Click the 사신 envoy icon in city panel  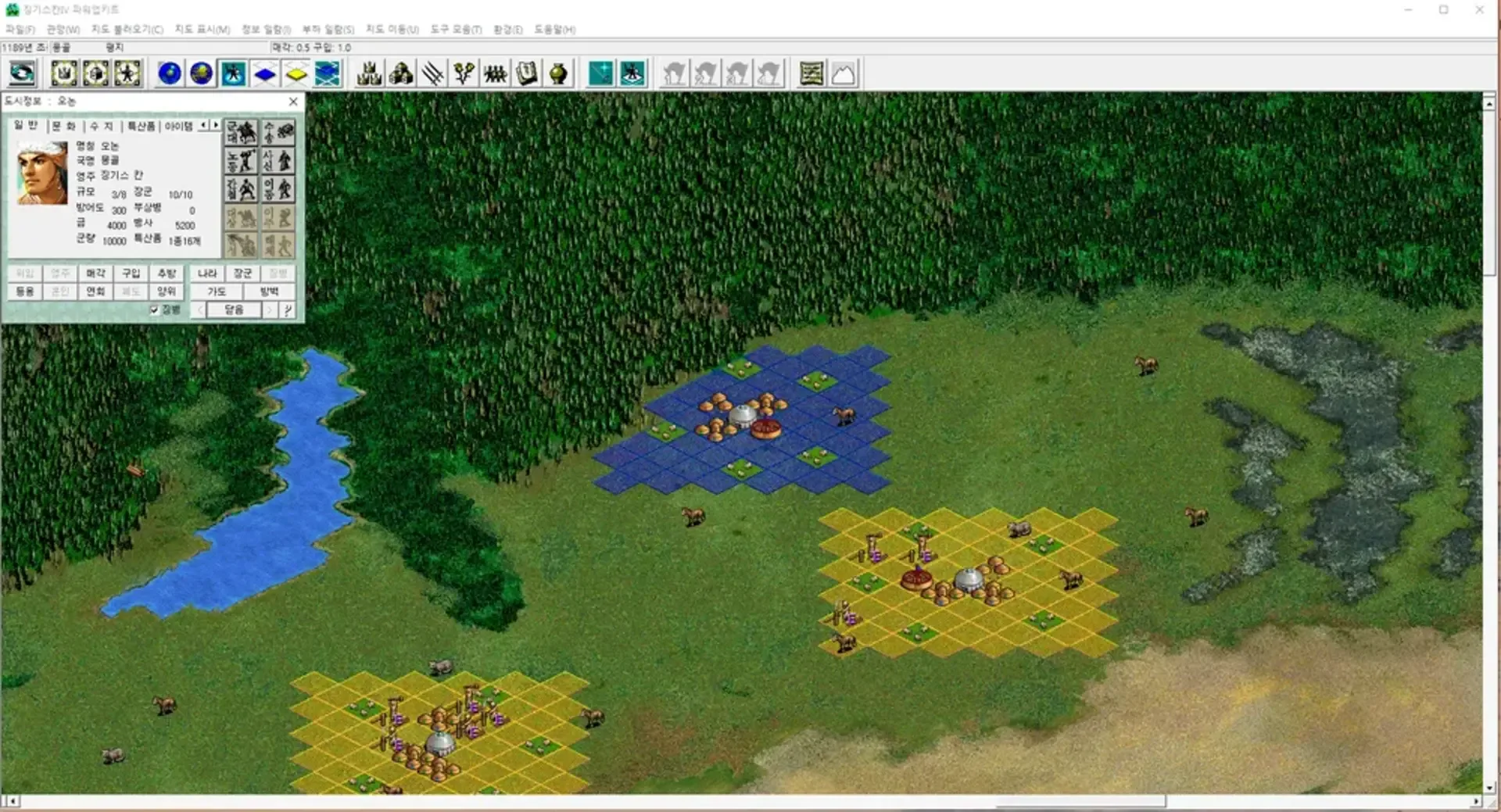(278, 161)
